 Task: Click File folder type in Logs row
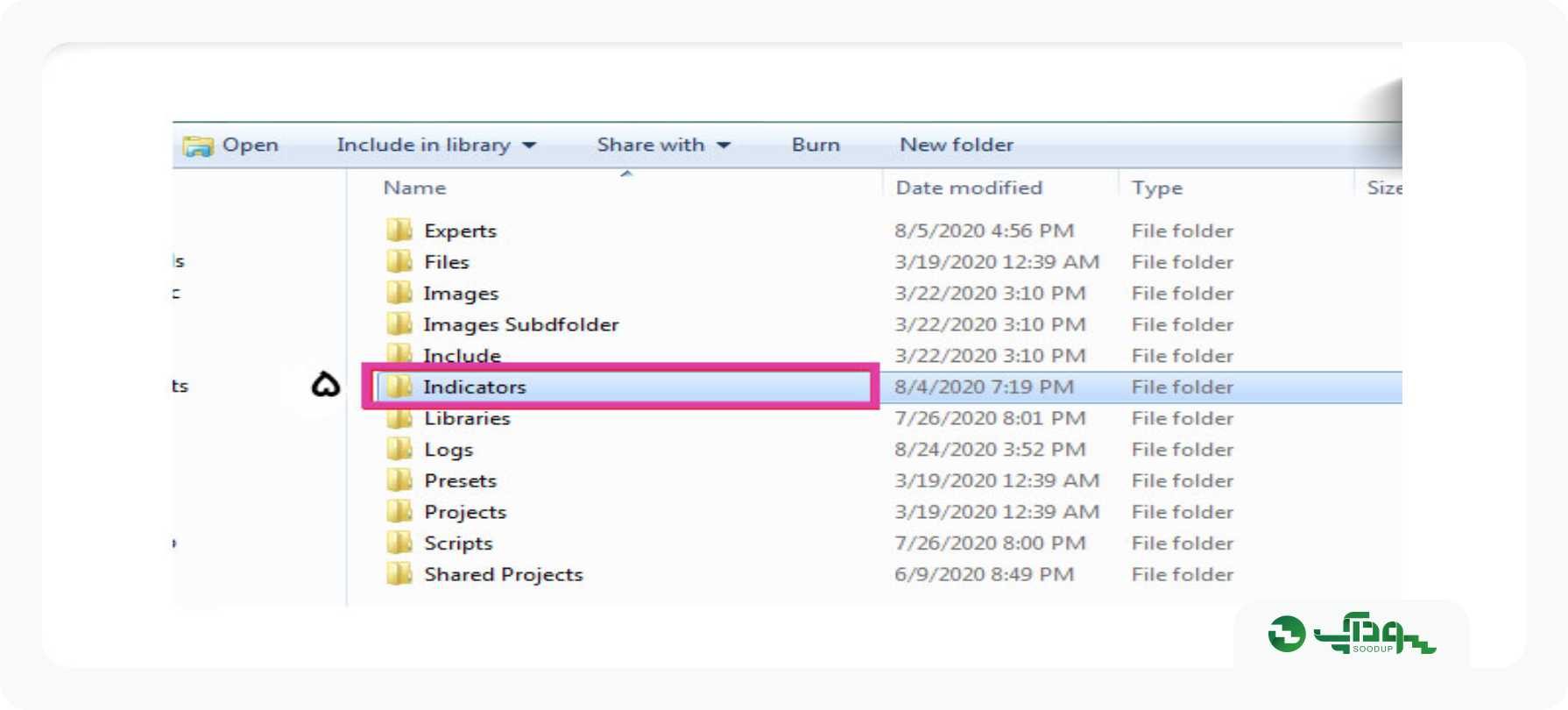click(x=1183, y=449)
